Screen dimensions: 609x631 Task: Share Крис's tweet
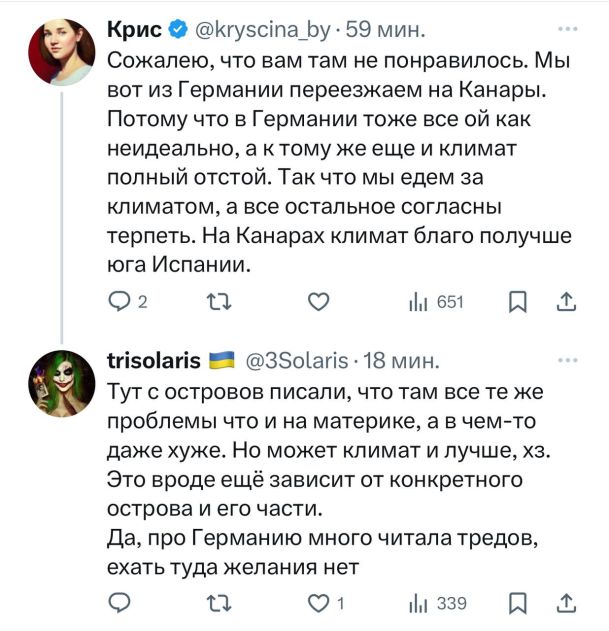[x=565, y=302]
